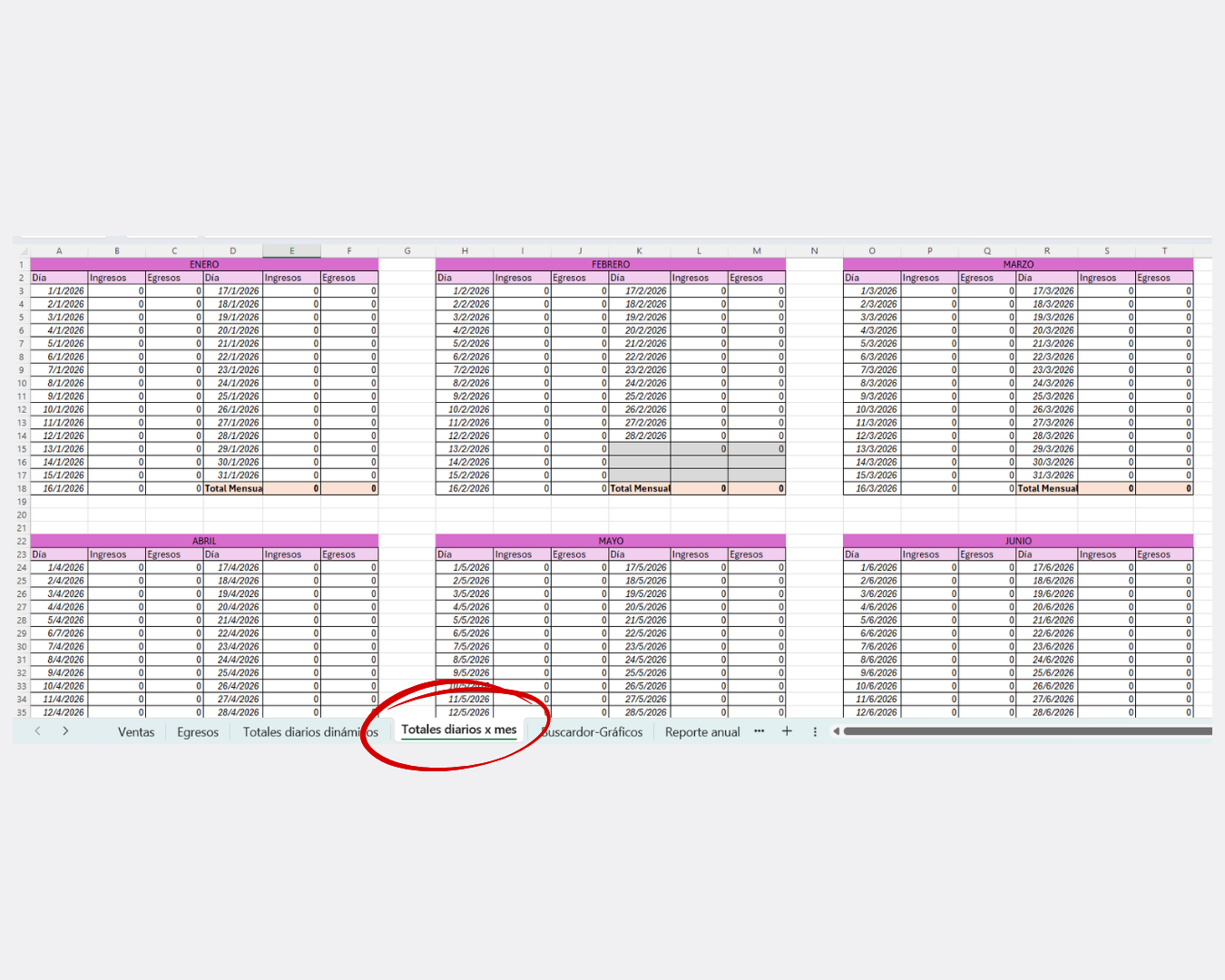Open the Ventas sheet tab
The width and height of the screenshot is (1225, 980).
click(136, 732)
